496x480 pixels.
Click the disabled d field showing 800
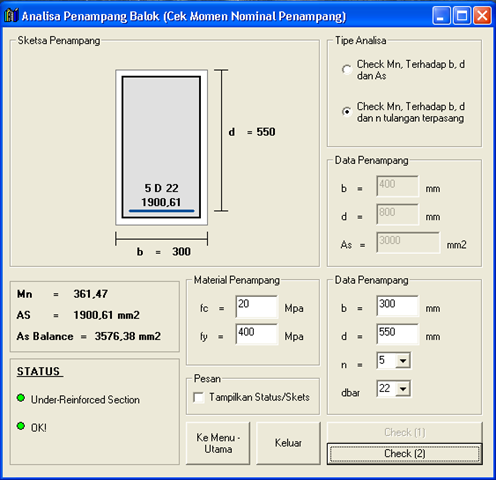[398, 215]
